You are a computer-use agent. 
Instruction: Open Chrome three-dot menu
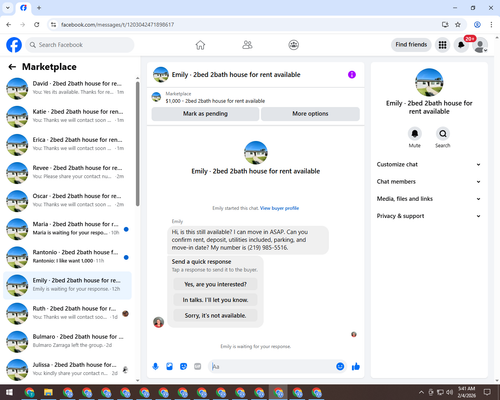491,24
